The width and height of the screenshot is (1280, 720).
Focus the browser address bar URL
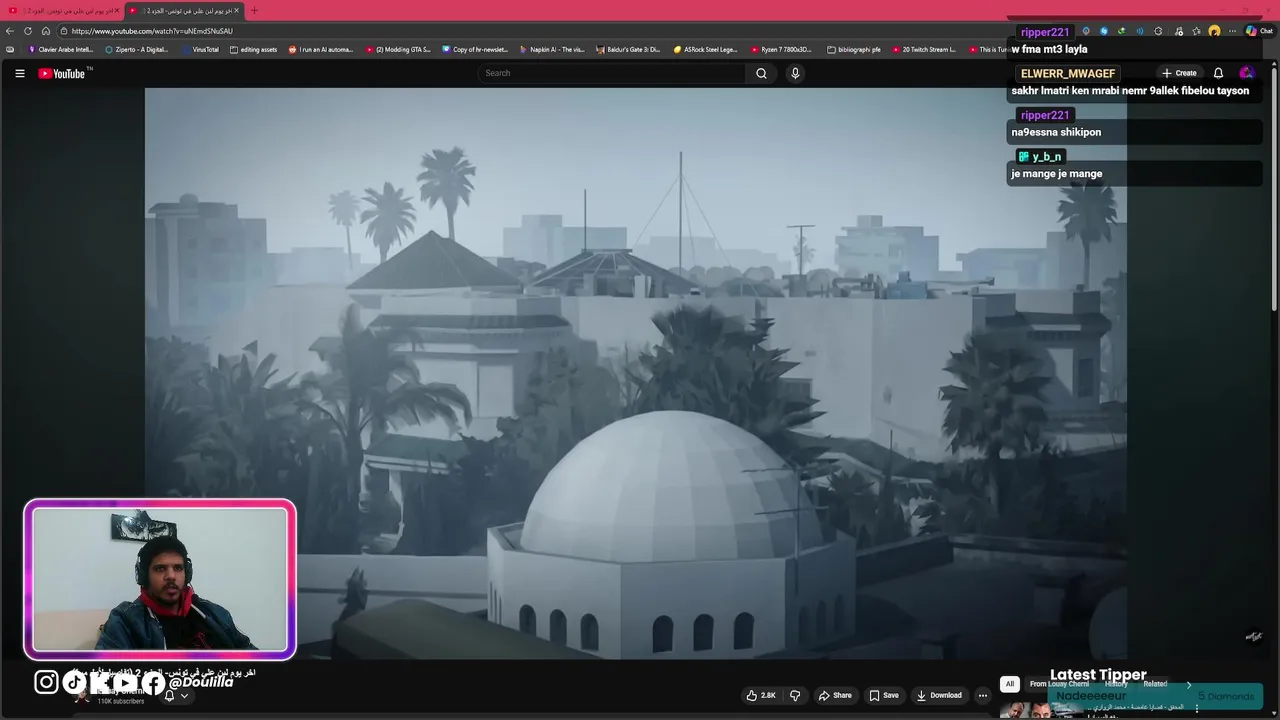152,31
